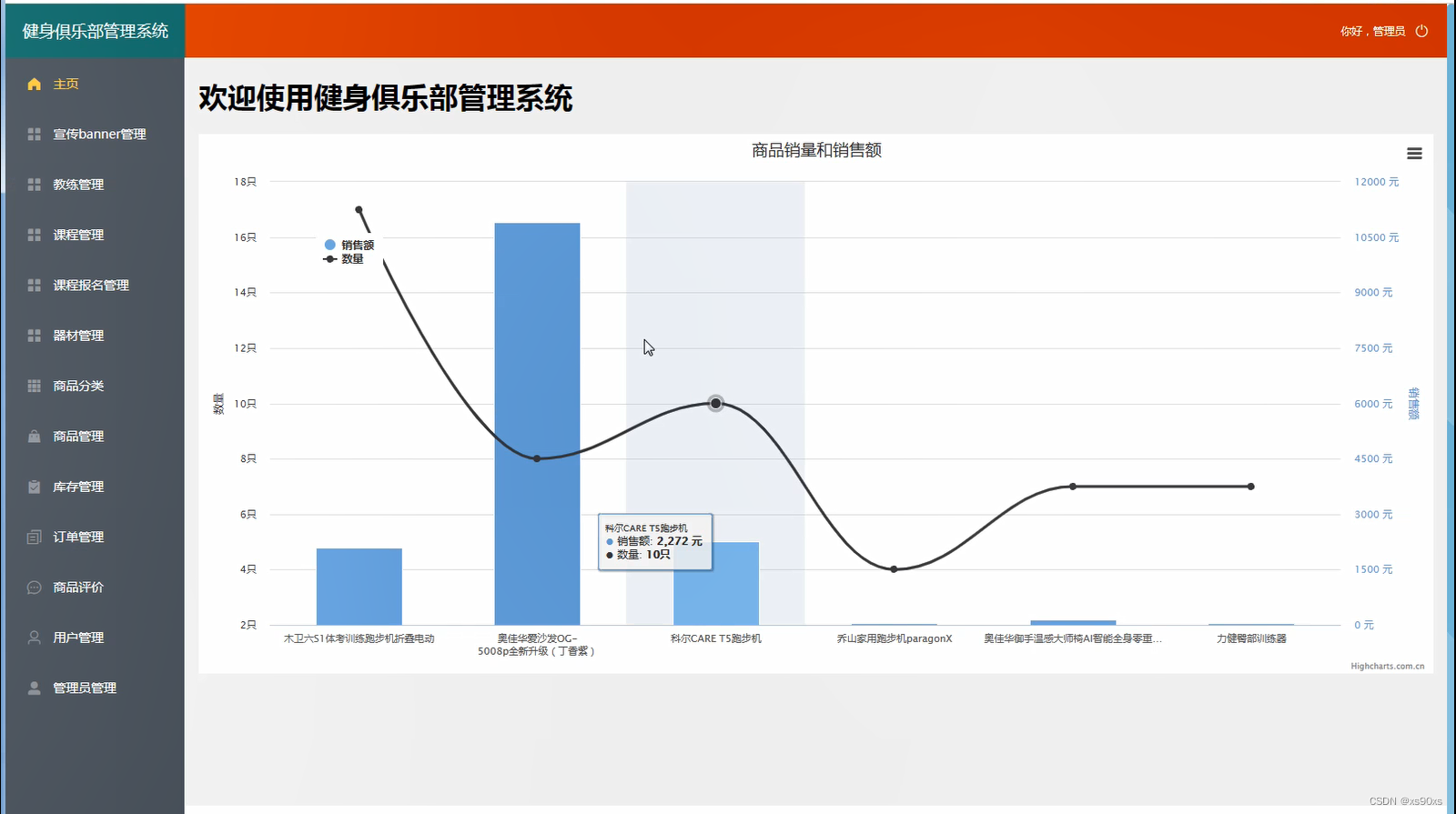This screenshot has width=1456, height=814.
Task: Toggle the 数量 series in chart legend
Action: point(344,259)
